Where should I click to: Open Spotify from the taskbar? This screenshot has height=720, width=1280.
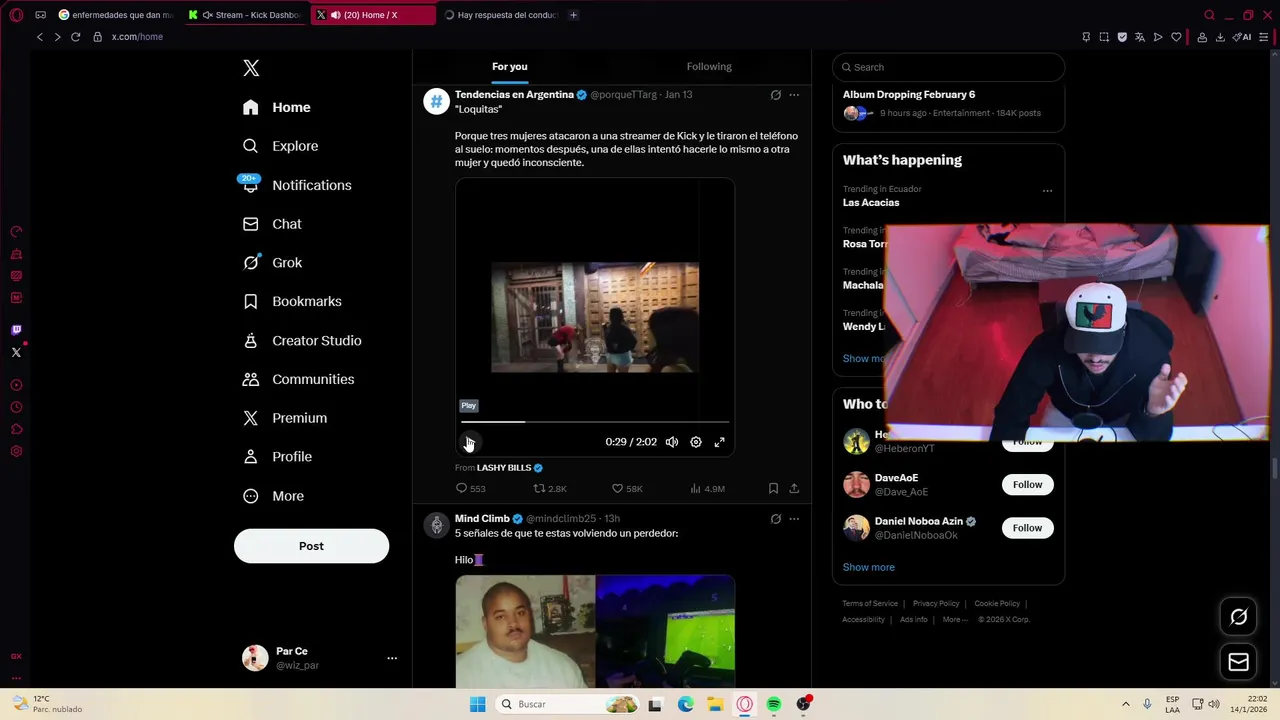pyautogui.click(x=774, y=704)
